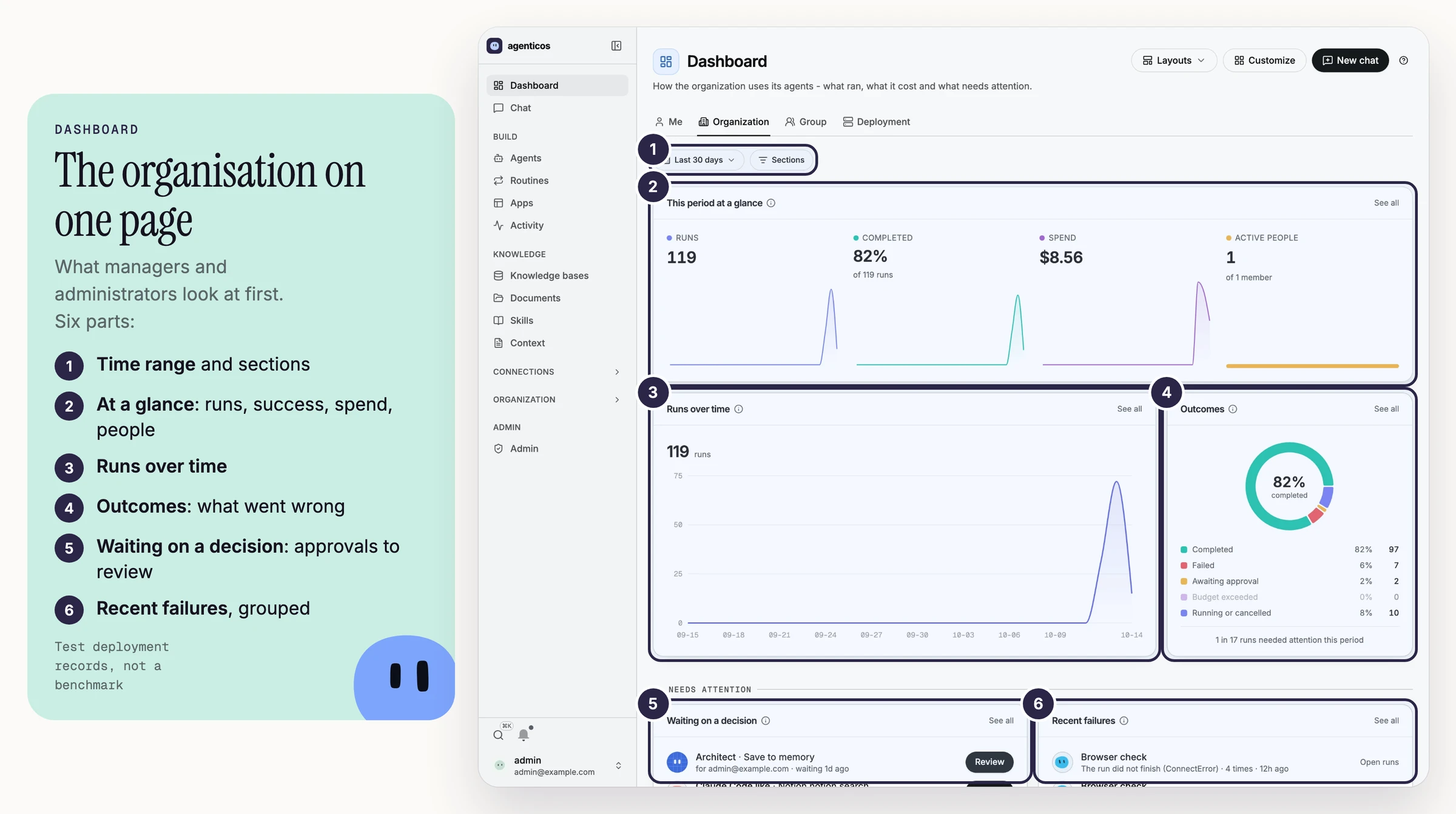Screen dimensions: 1456x814
Task: Switch to the Deployment tab
Action: click(877, 121)
